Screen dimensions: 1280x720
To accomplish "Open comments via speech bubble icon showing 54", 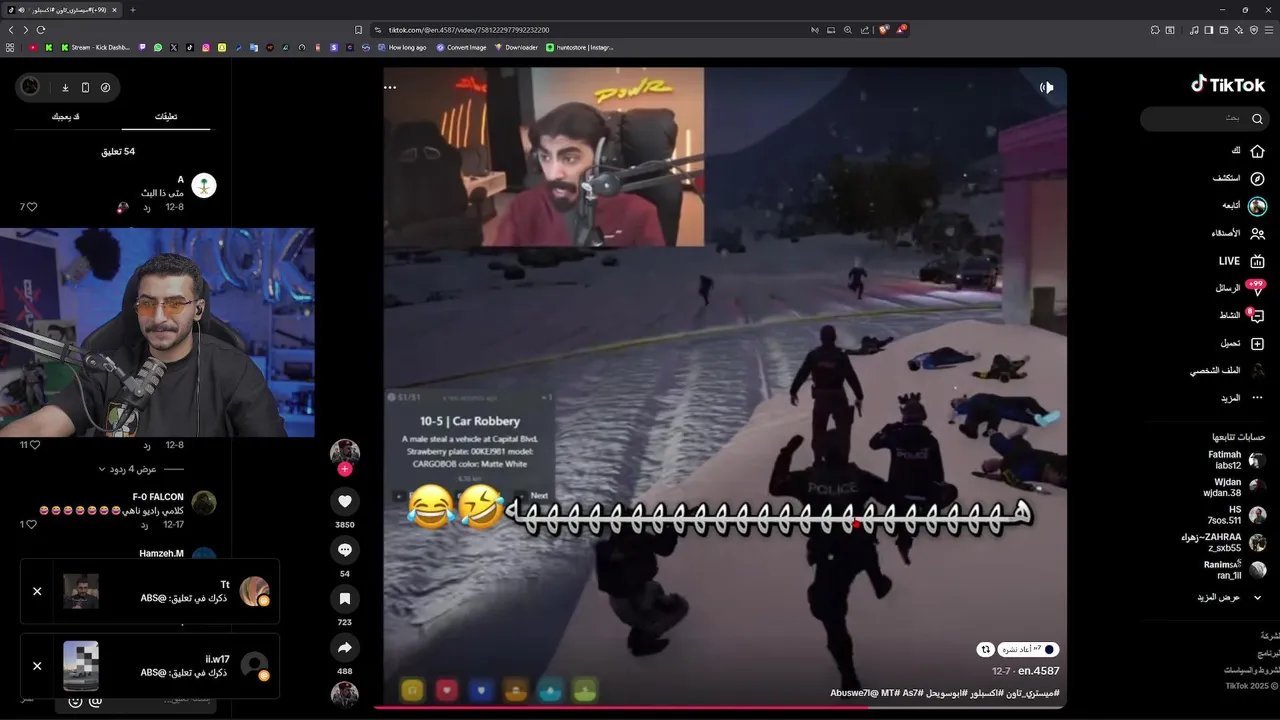I will click(345, 550).
